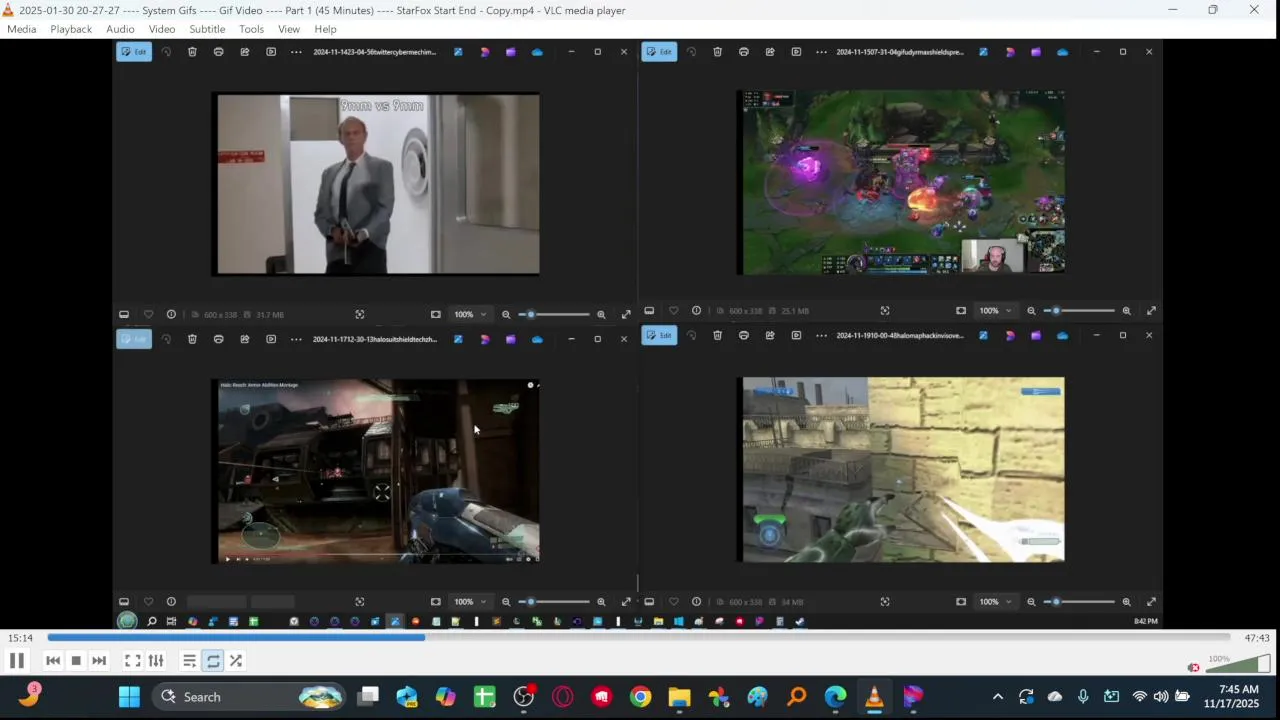Open the Video menu
The width and height of the screenshot is (1280, 720).
point(162,29)
